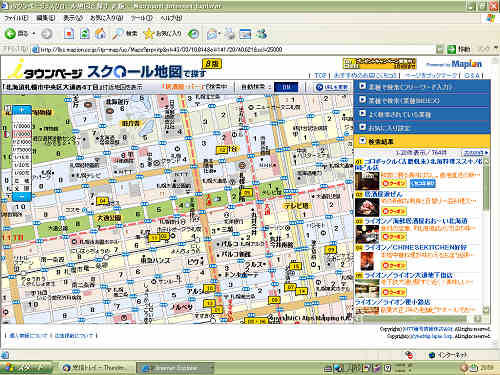
Task: Click the Stop icon in browser toolbar
Action: pos(69,33)
